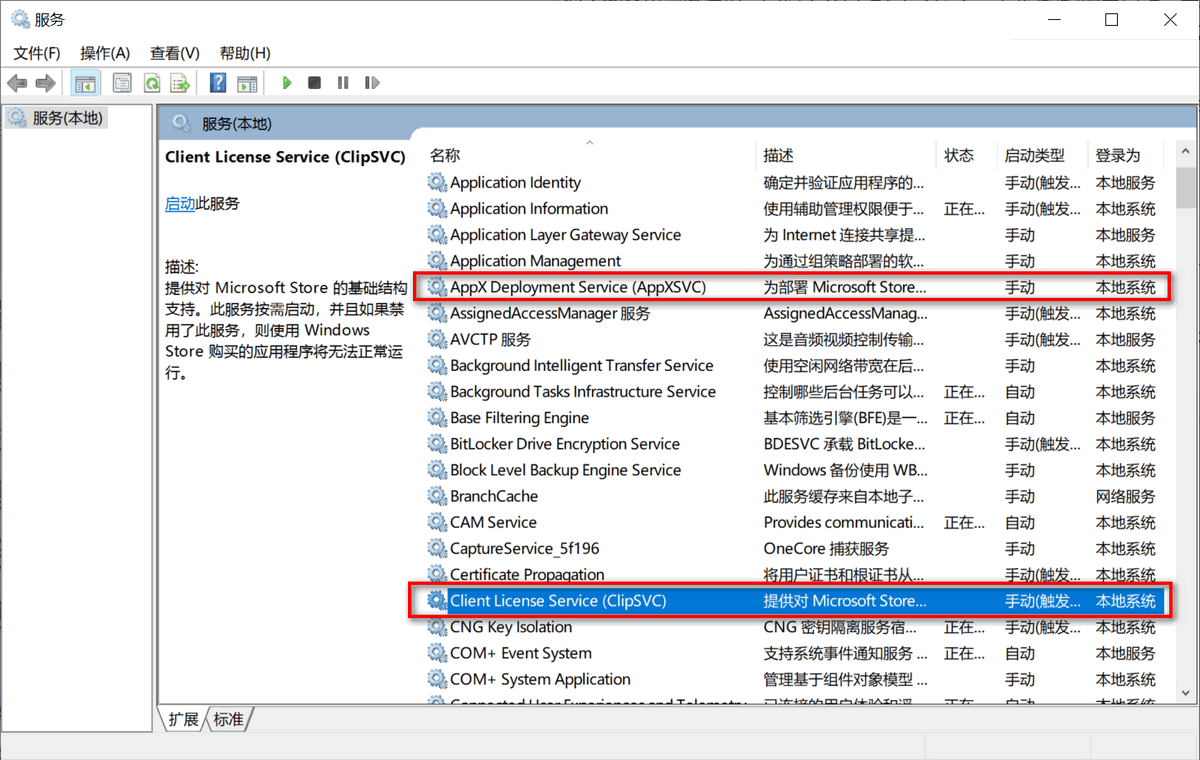Open the 帮助(H) menu
This screenshot has width=1200, height=760.
245,53
